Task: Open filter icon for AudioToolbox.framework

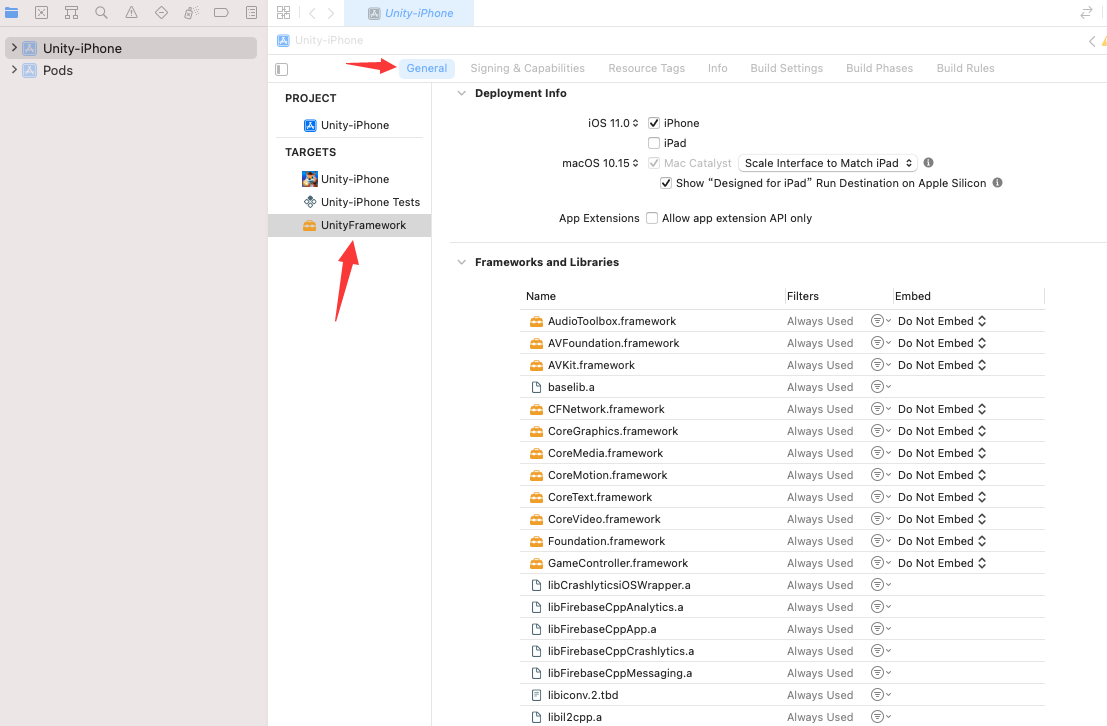Action: (880, 321)
